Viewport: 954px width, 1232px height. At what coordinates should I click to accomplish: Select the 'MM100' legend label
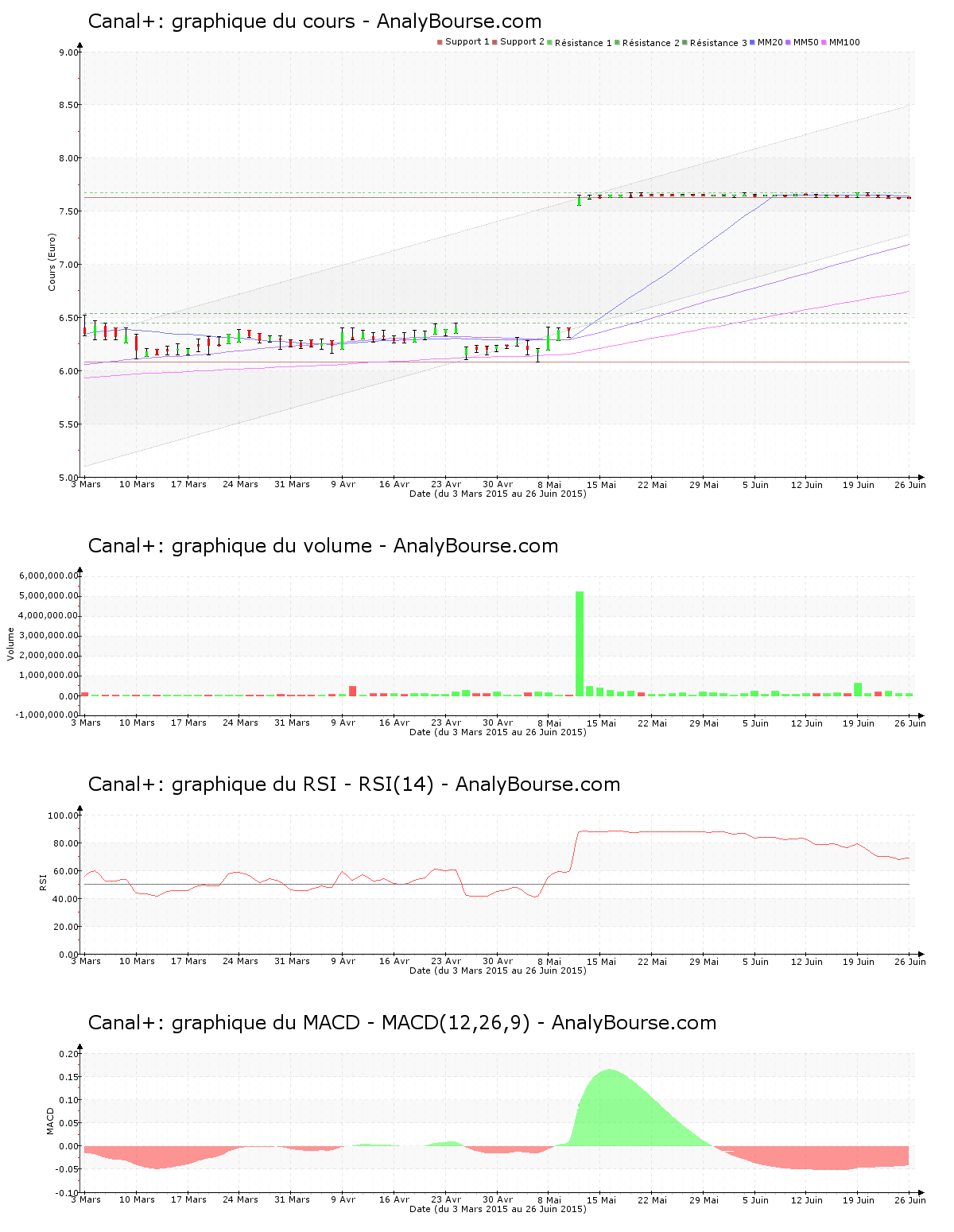(844, 42)
